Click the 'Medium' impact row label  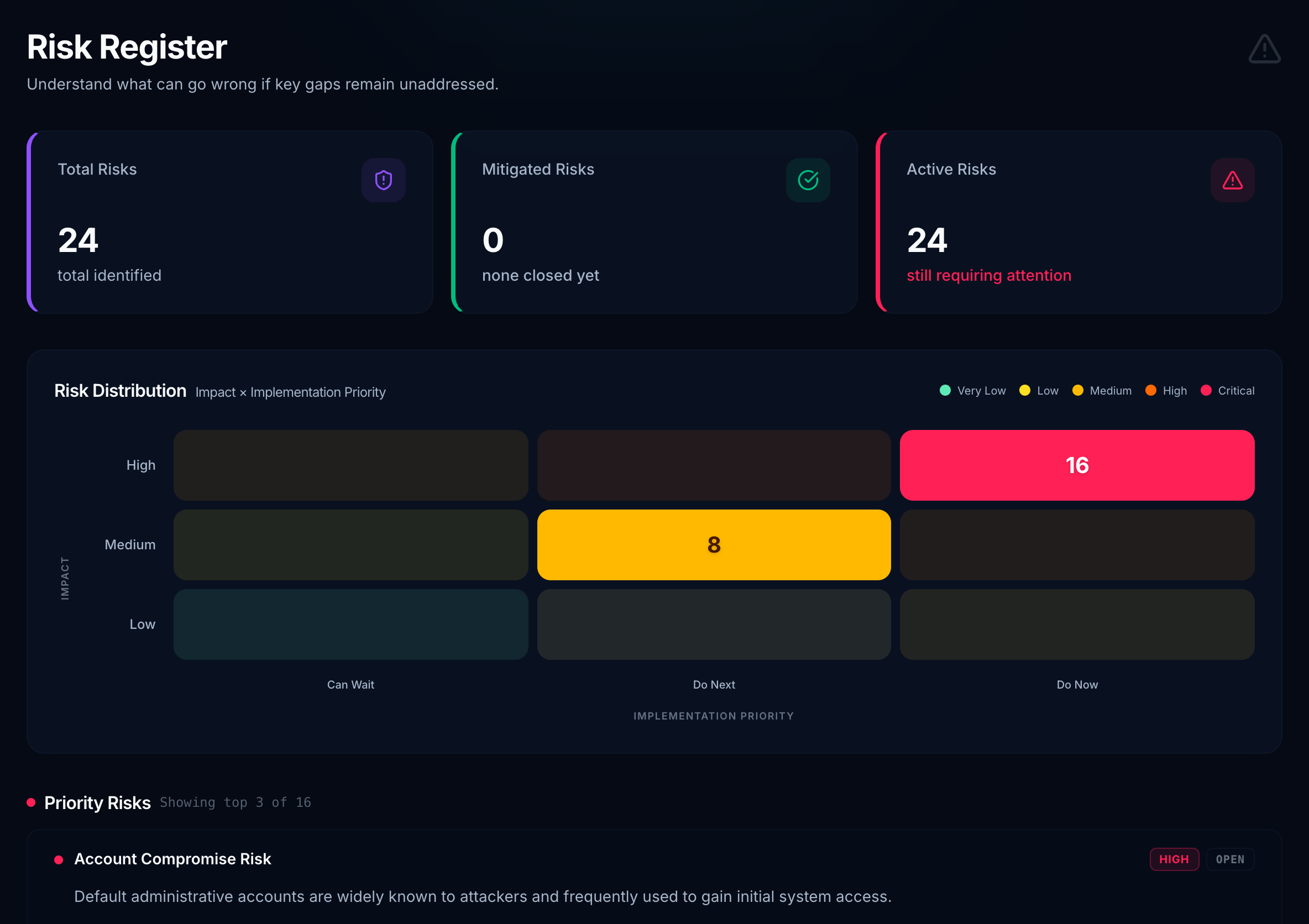(x=130, y=545)
